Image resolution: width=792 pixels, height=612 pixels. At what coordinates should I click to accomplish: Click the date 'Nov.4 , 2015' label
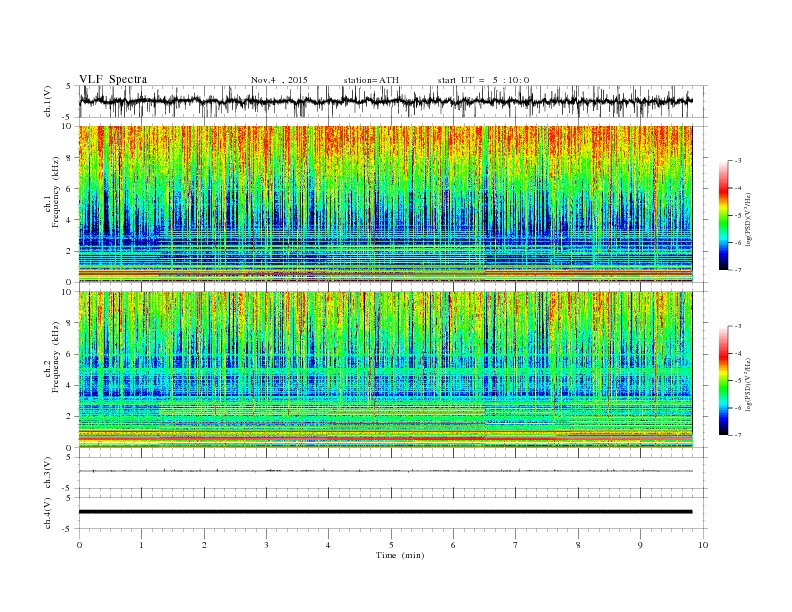pyautogui.click(x=279, y=80)
